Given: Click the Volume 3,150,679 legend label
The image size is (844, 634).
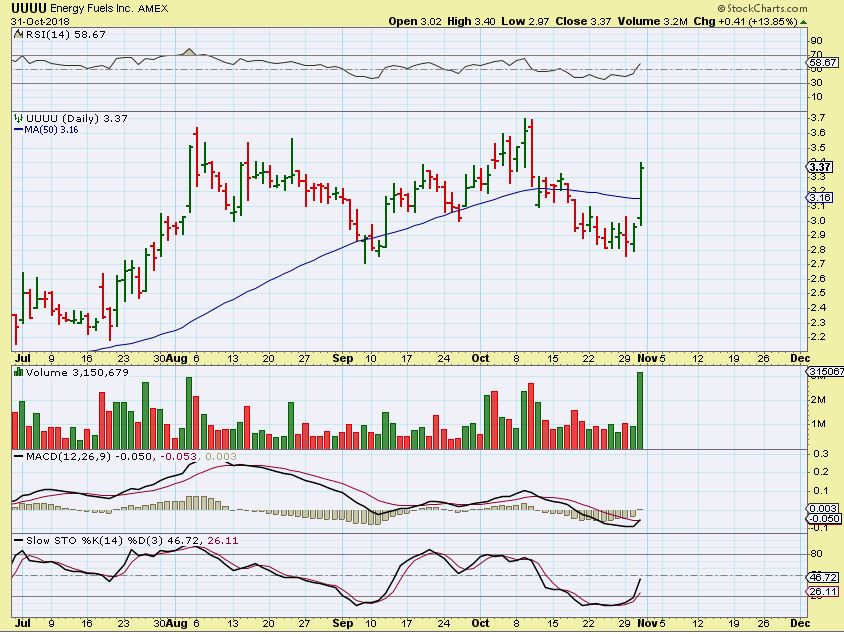Looking at the screenshot, I should pyautogui.click(x=78, y=372).
